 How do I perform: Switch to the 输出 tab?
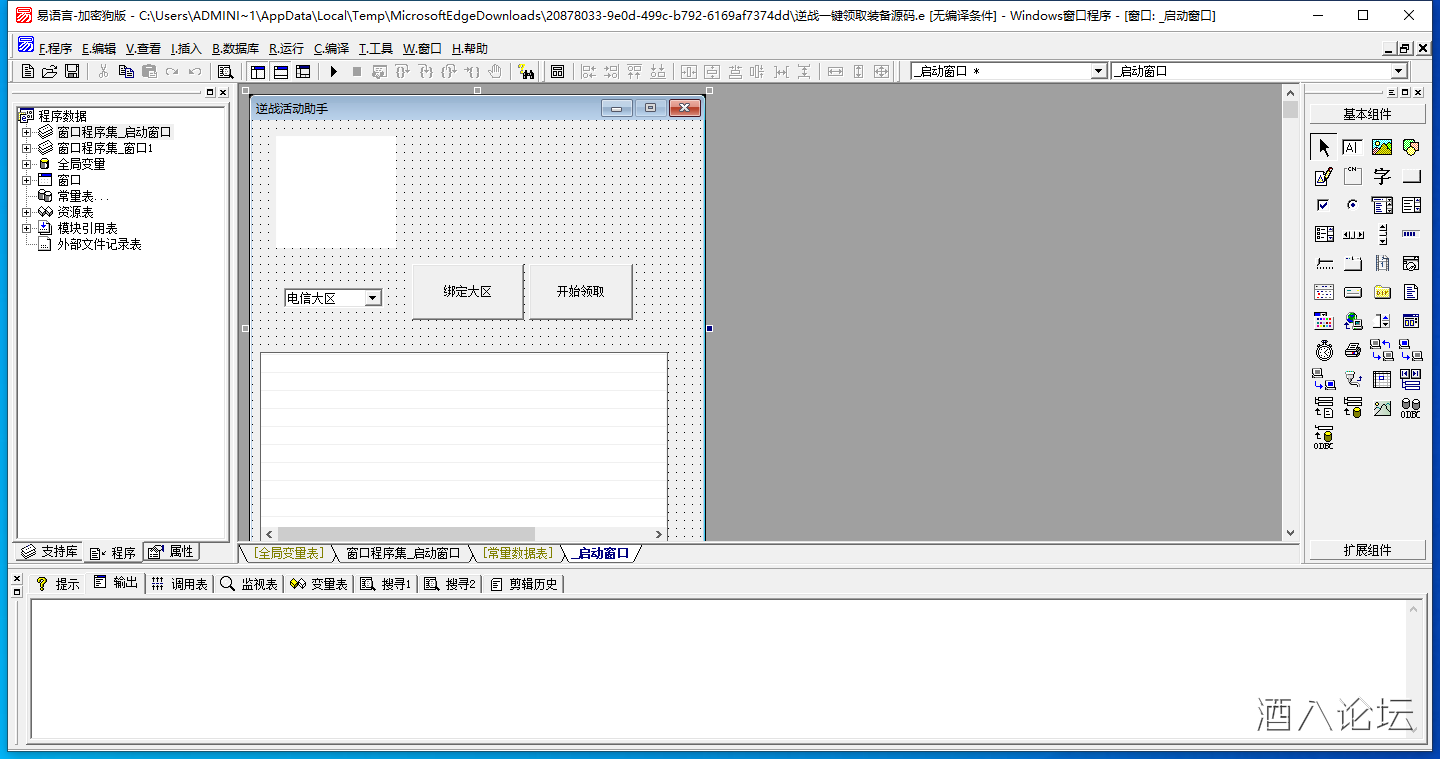click(116, 583)
